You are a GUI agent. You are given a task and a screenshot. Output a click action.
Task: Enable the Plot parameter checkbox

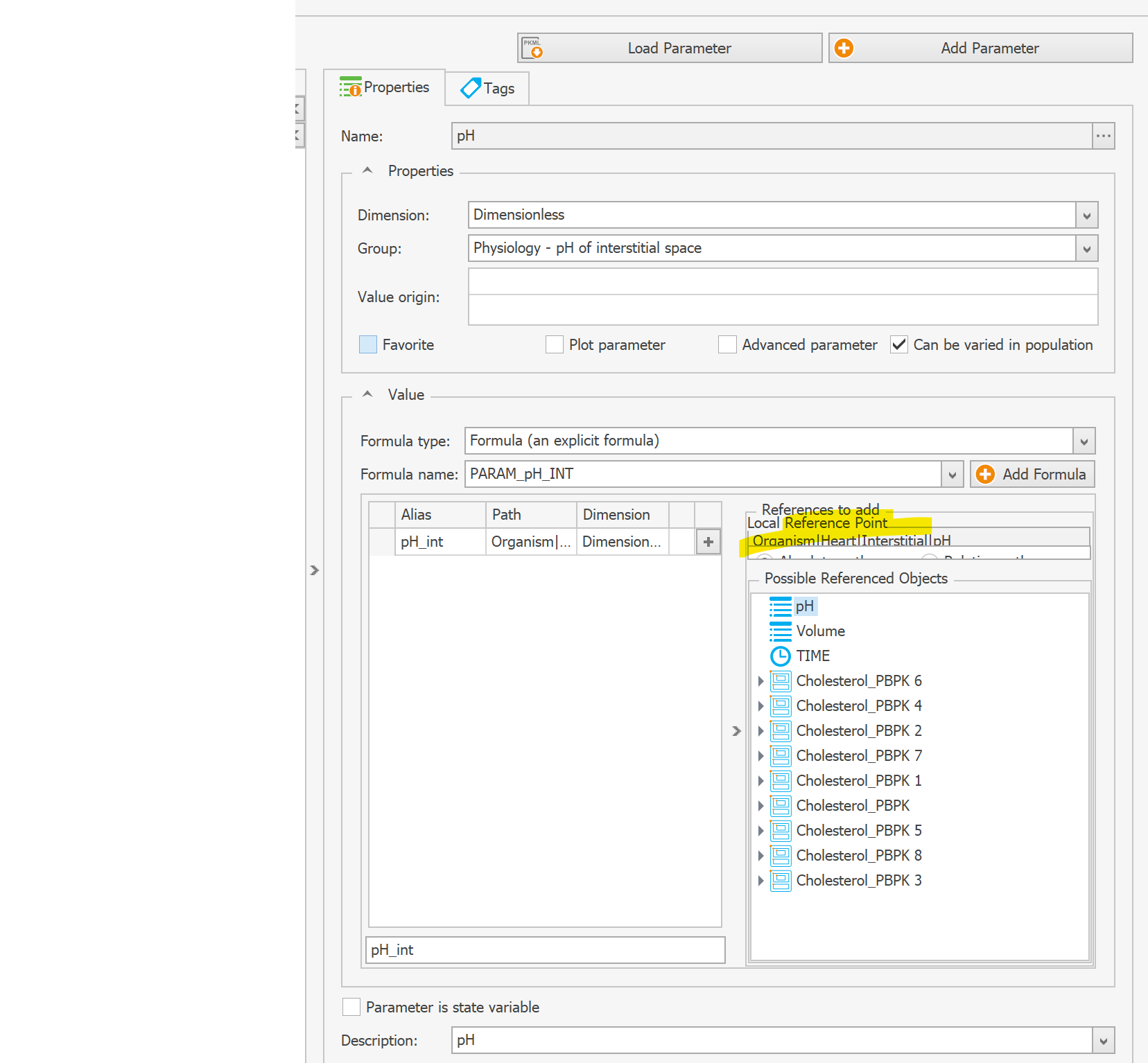pos(555,344)
